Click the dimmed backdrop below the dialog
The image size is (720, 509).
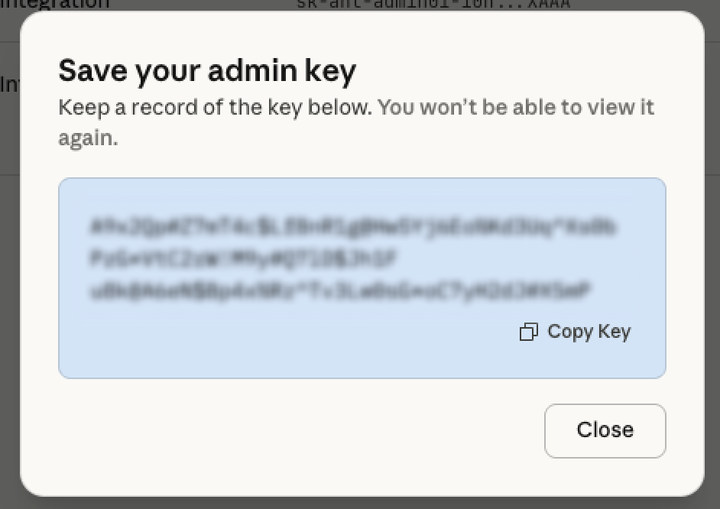click(360, 503)
